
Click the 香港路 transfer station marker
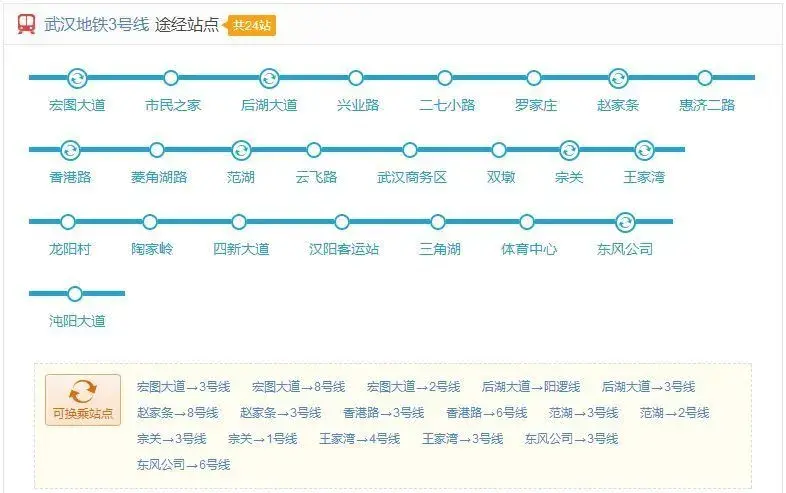[70, 150]
